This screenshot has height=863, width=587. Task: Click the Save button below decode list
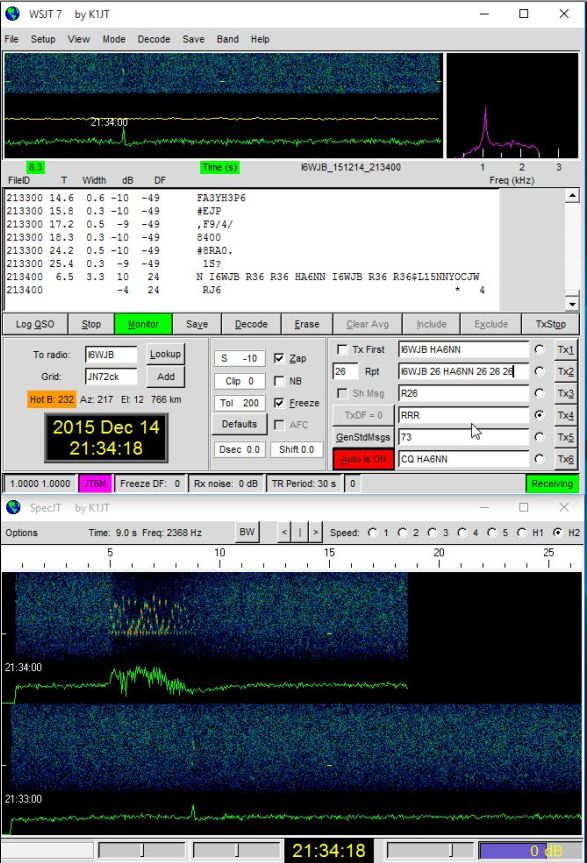pos(197,324)
